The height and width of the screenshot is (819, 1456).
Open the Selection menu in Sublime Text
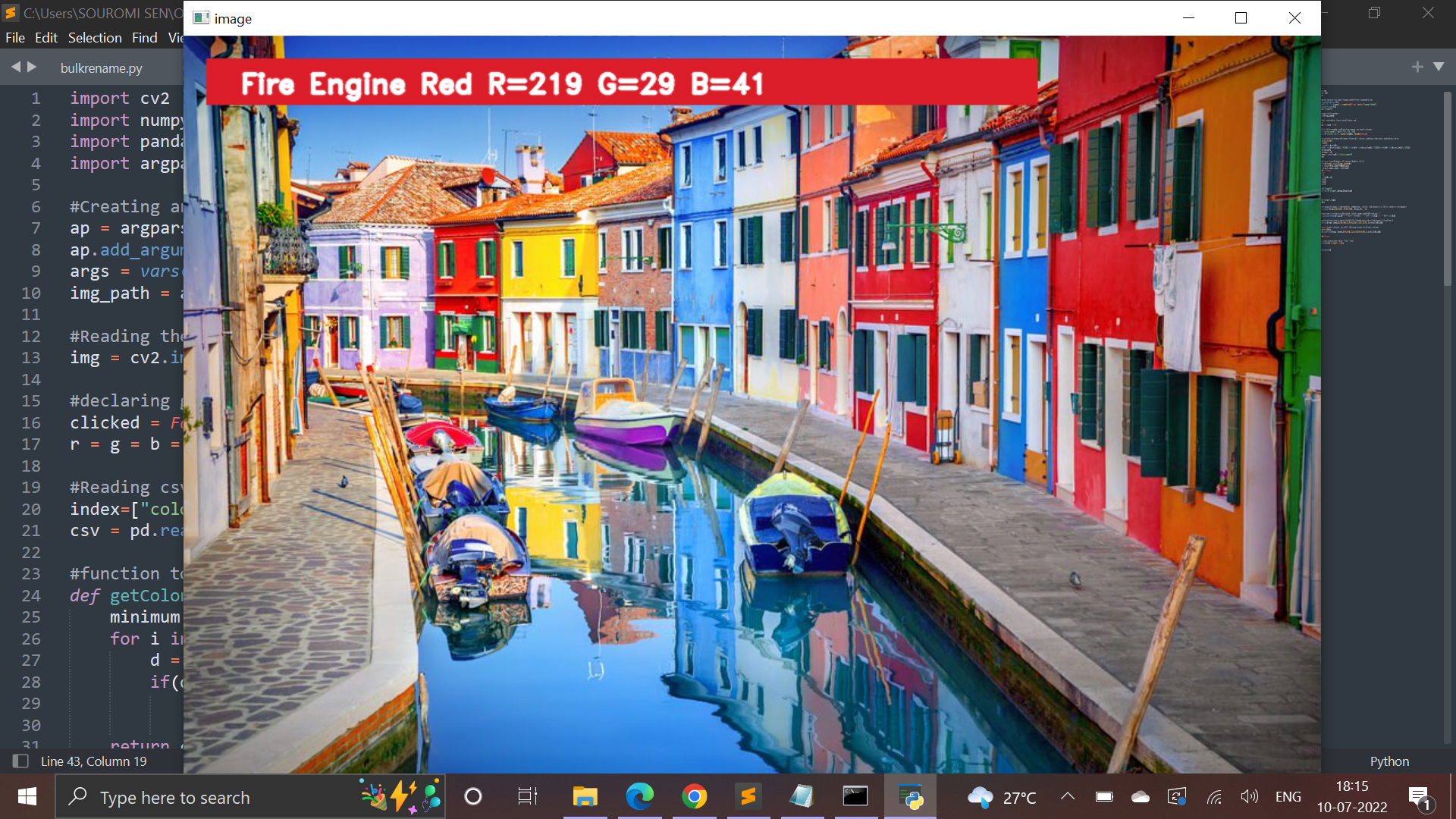95,37
